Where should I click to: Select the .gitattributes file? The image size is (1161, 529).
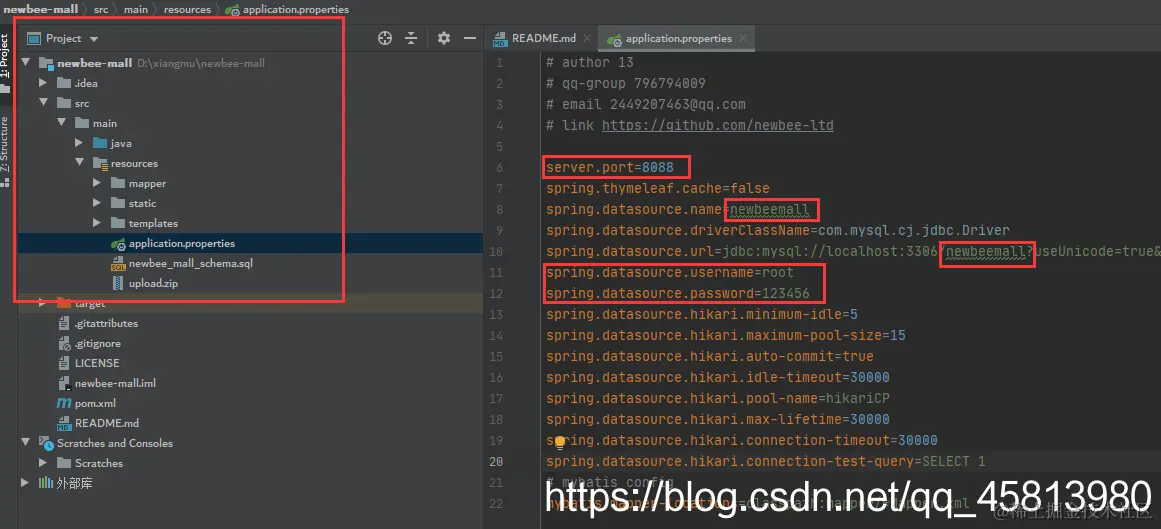pyautogui.click(x=106, y=323)
